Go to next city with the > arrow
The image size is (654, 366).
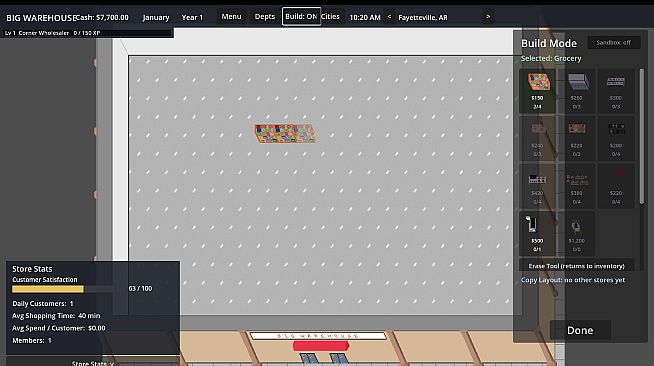pos(488,17)
